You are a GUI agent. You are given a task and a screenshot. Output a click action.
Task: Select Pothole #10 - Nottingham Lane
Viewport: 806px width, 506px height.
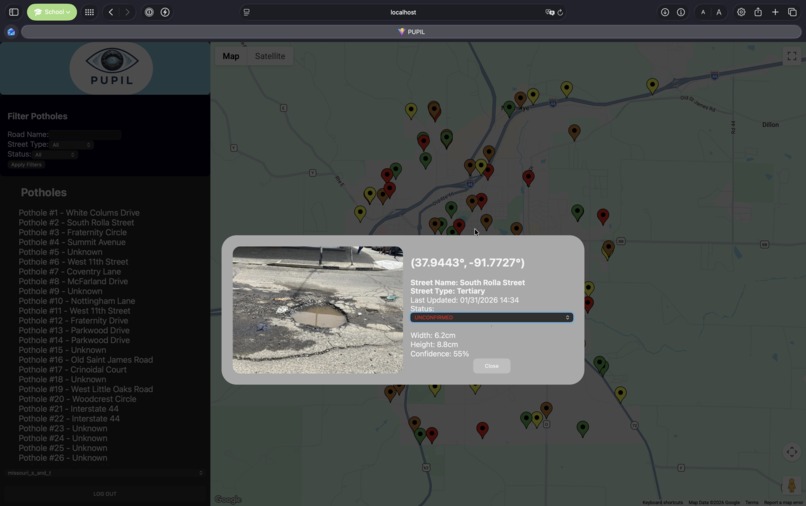click(x=77, y=301)
